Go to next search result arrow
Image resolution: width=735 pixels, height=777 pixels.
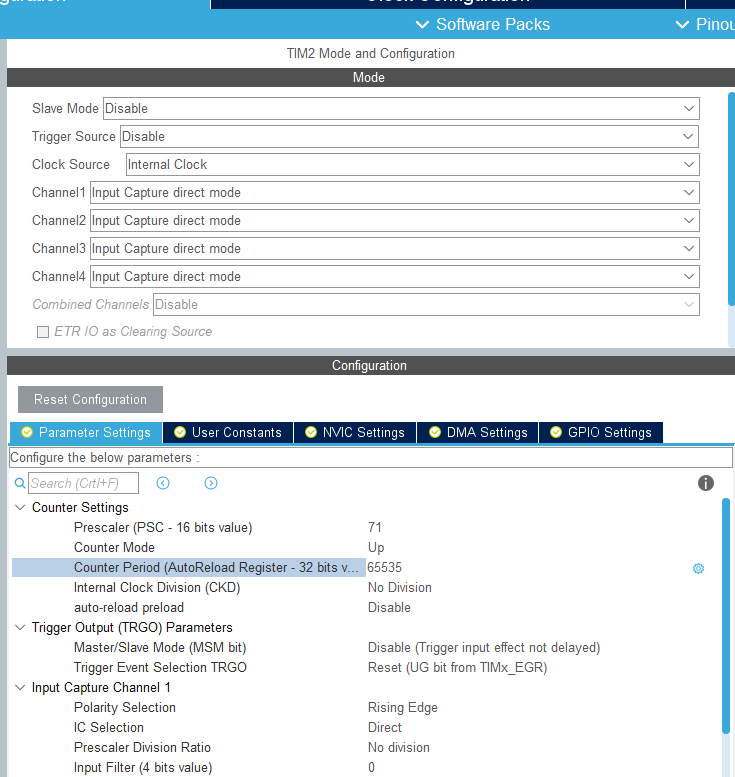[211, 483]
